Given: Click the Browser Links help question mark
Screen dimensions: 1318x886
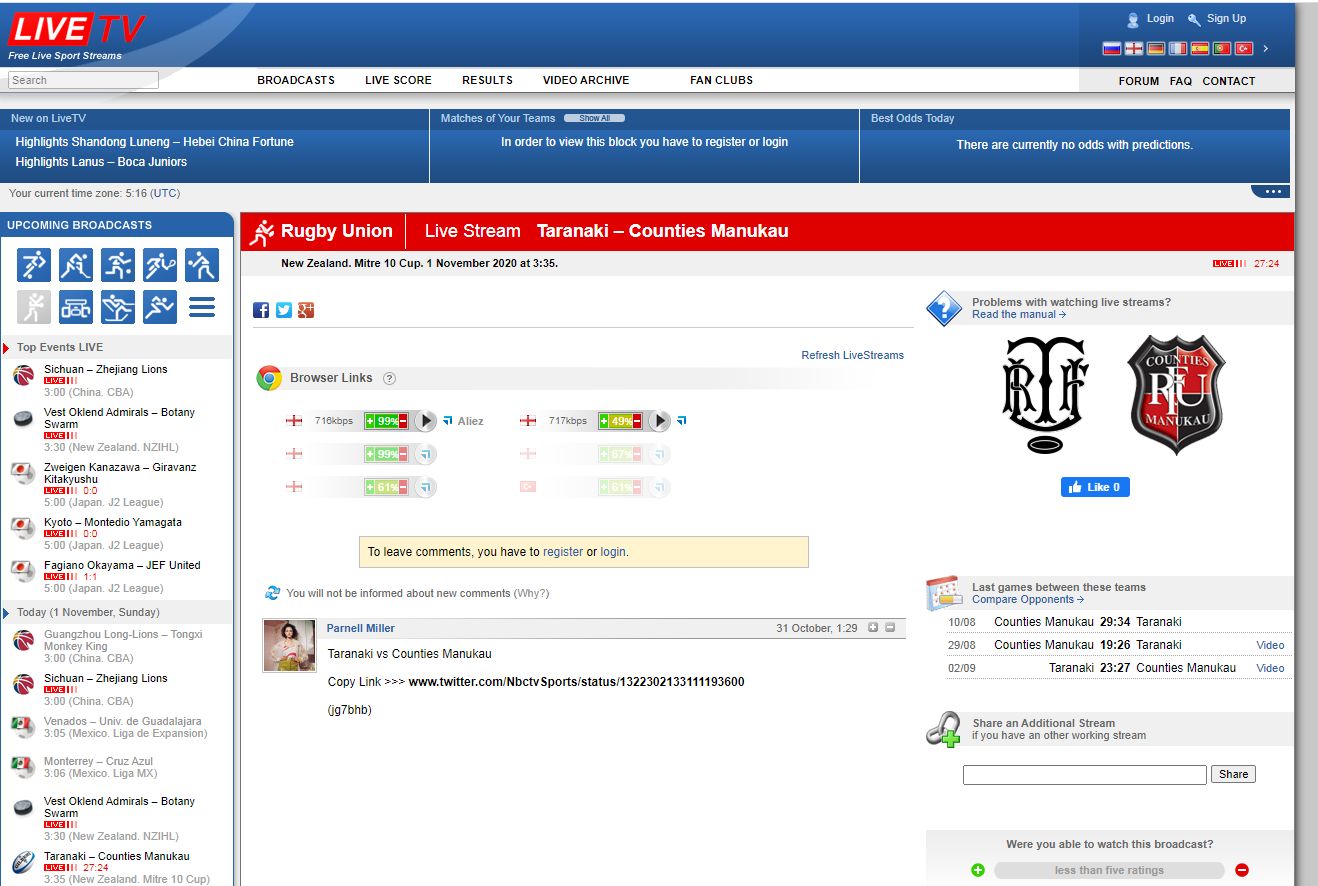Looking at the screenshot, I should click(390, 378).
